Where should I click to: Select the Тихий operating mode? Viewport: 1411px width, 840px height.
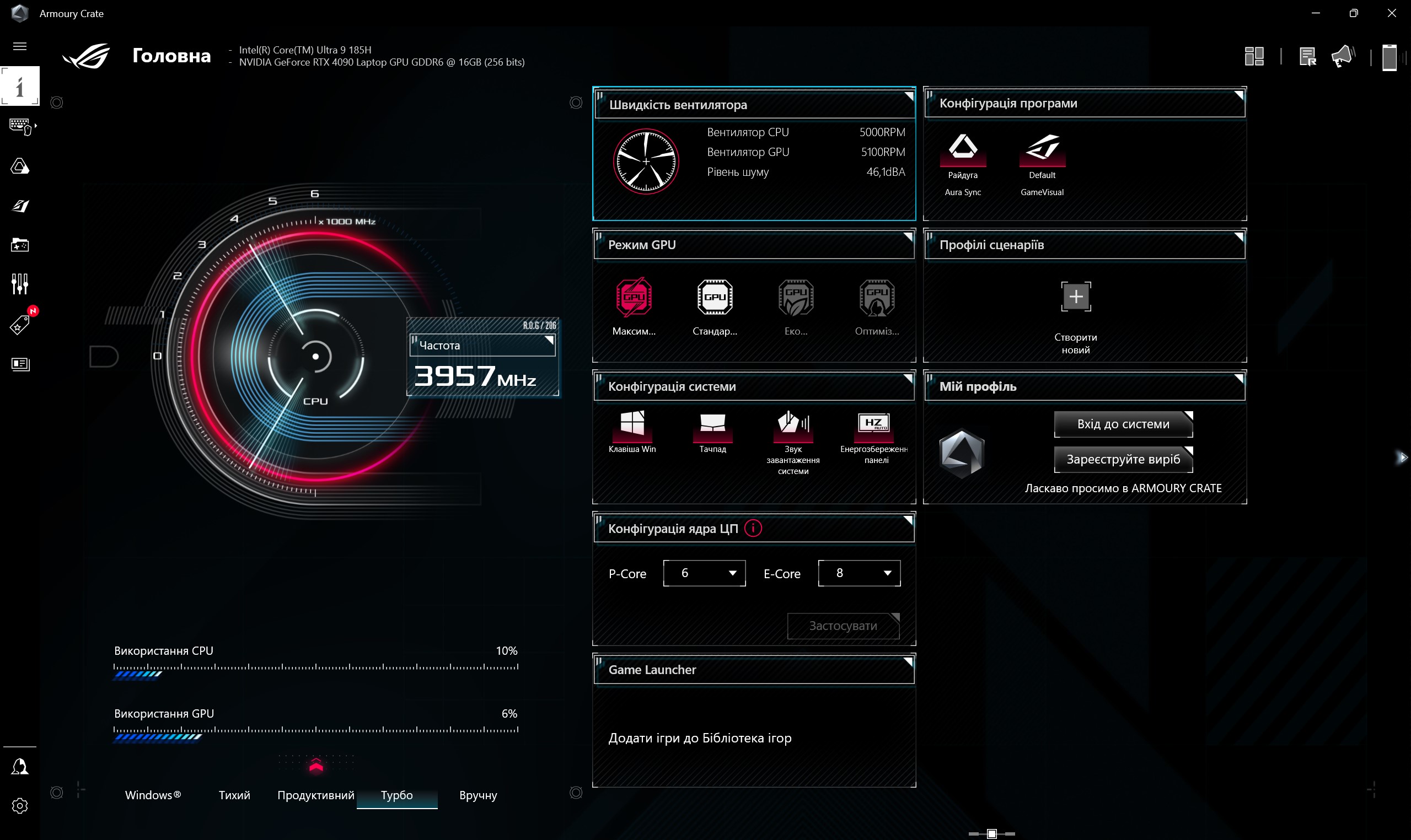234,795
